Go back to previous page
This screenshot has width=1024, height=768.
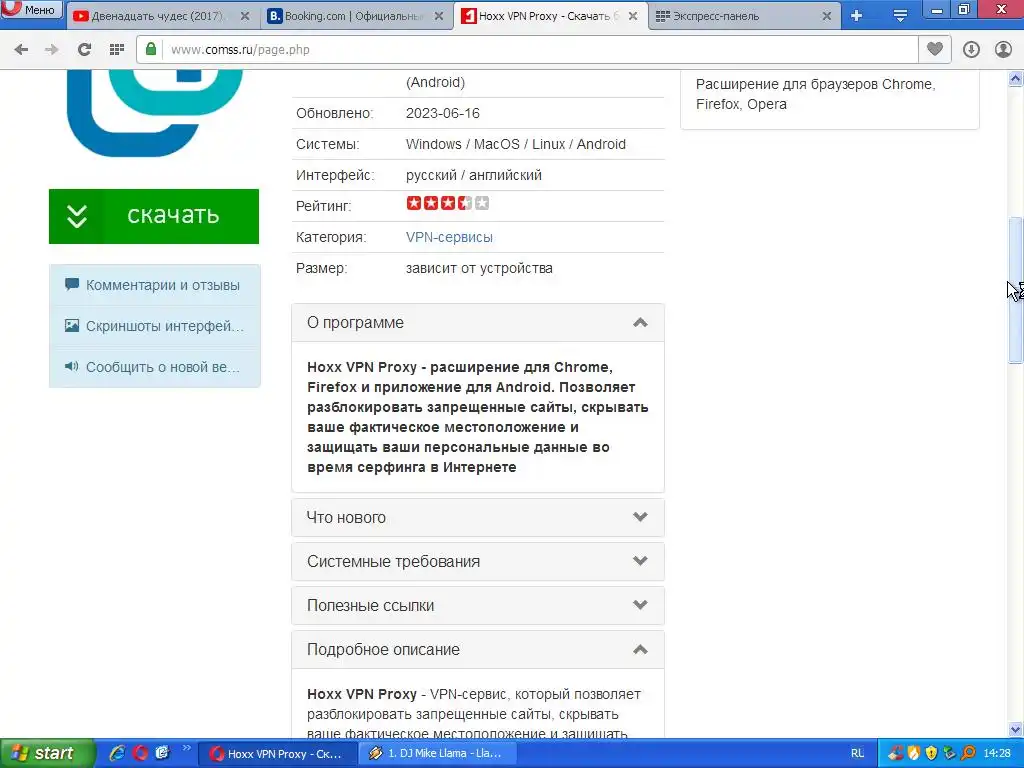(21, 50)
